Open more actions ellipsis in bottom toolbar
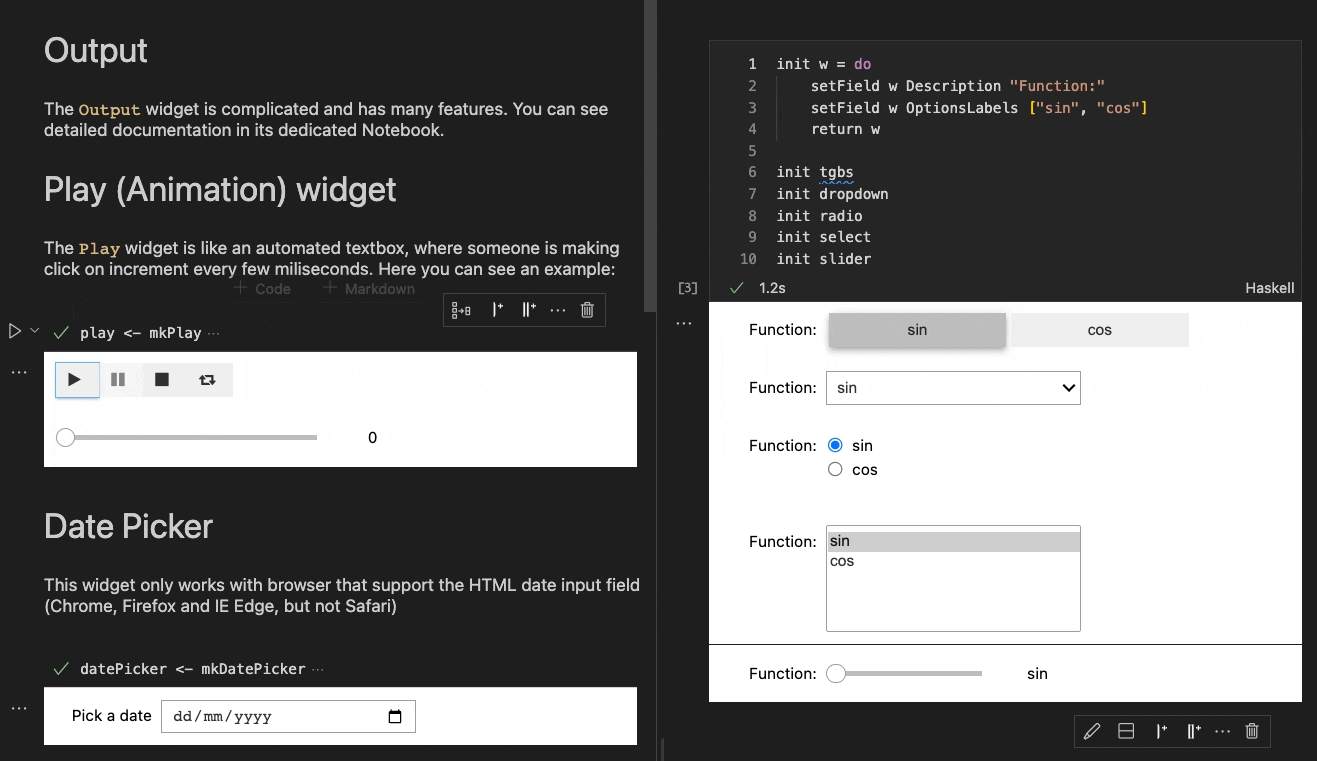Image resolution: width=1317 pixels, height=761 pixels. [x=1222, y=731]
